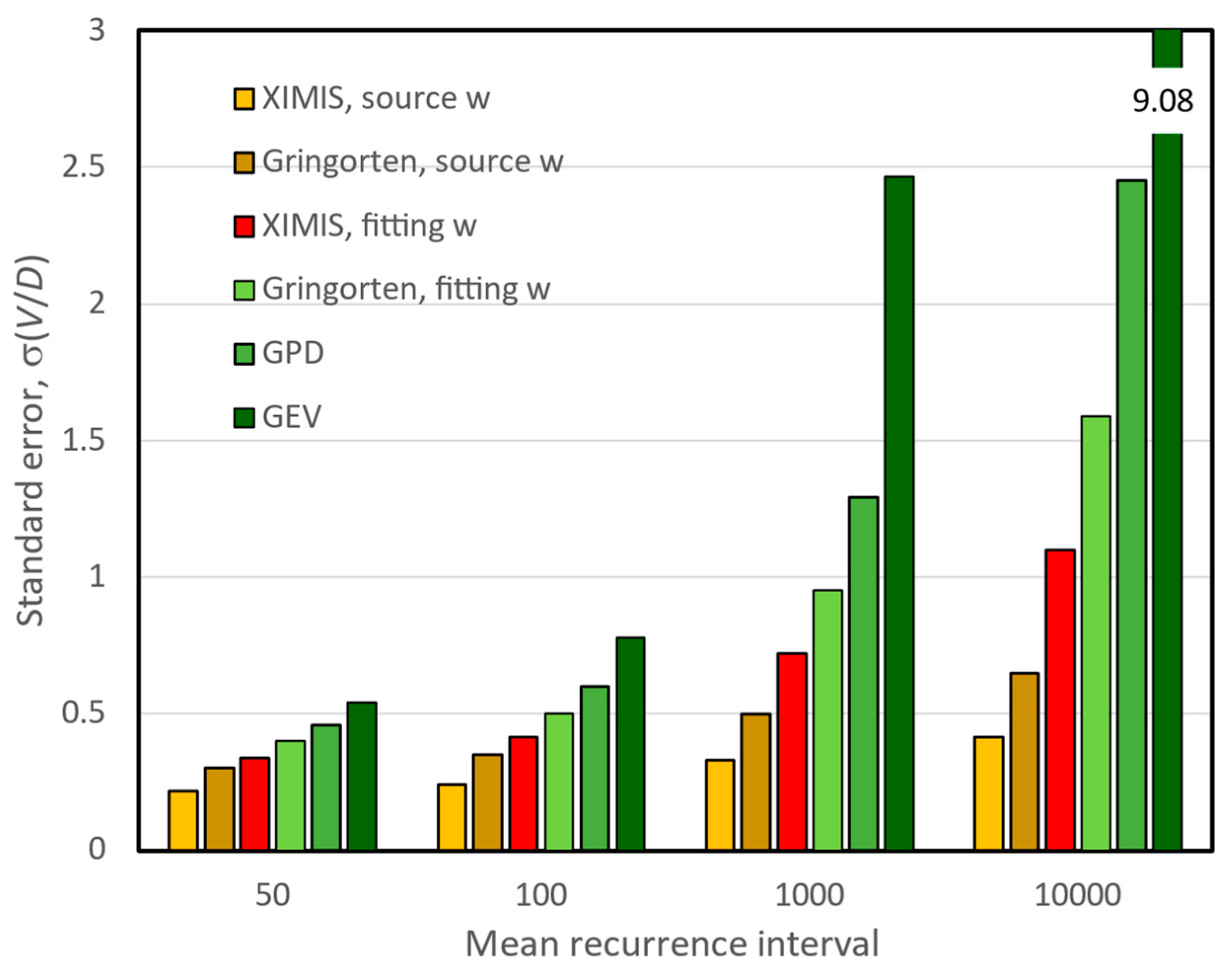Click the GPD bar at interval 10000
Screen dimensions: 1232x974
1131,515
